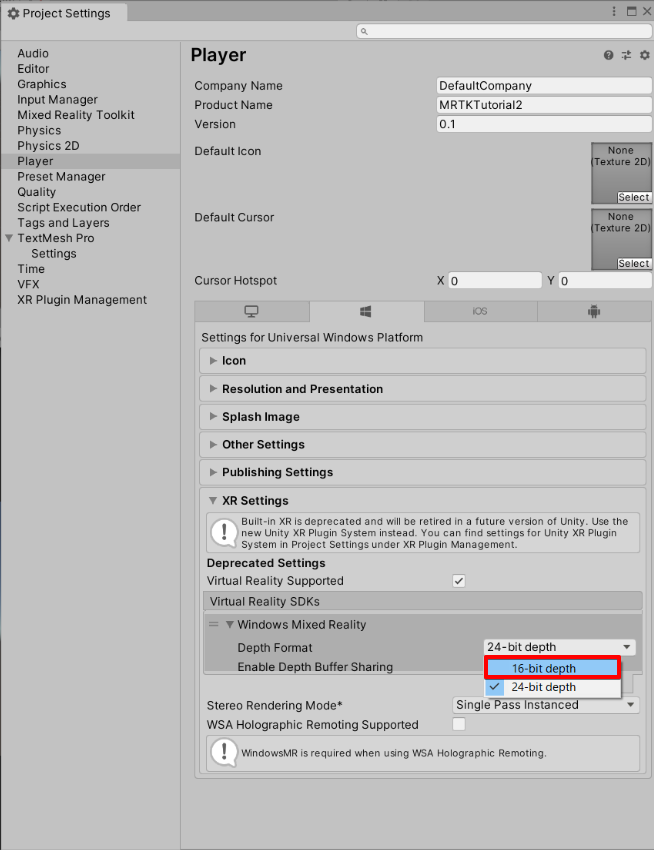
Task: Select the standalone desktop platform tab
Action: pyautogui.click(x=252, y=311)
